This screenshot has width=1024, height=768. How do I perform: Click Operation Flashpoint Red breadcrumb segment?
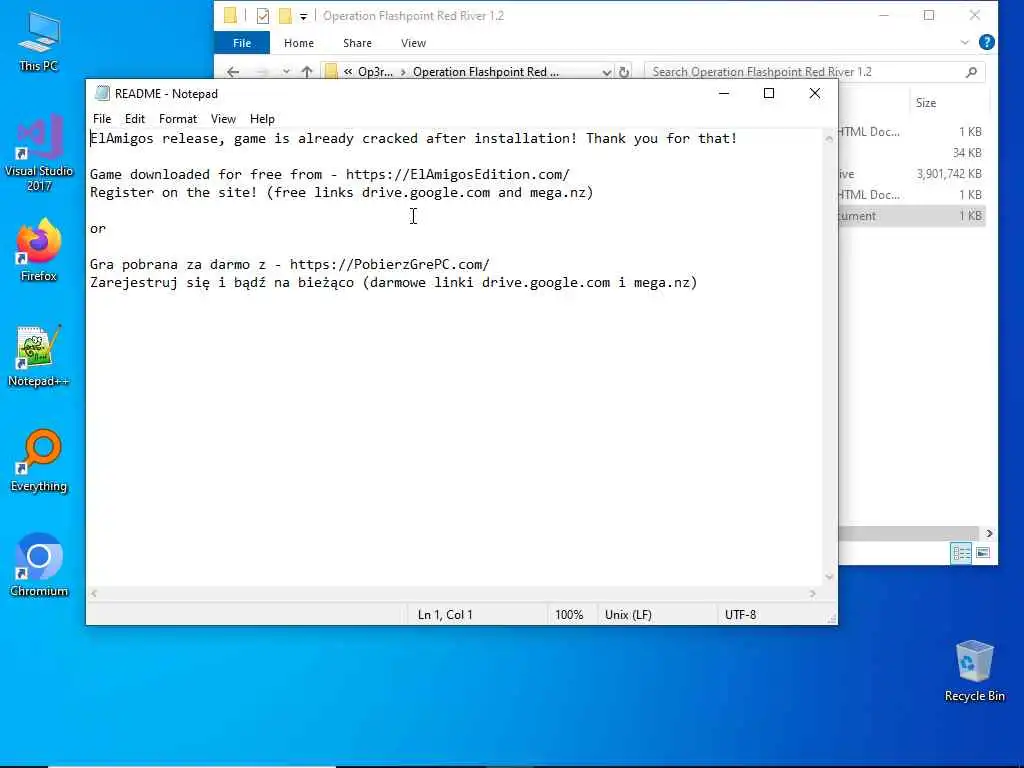tap(486, 72)
